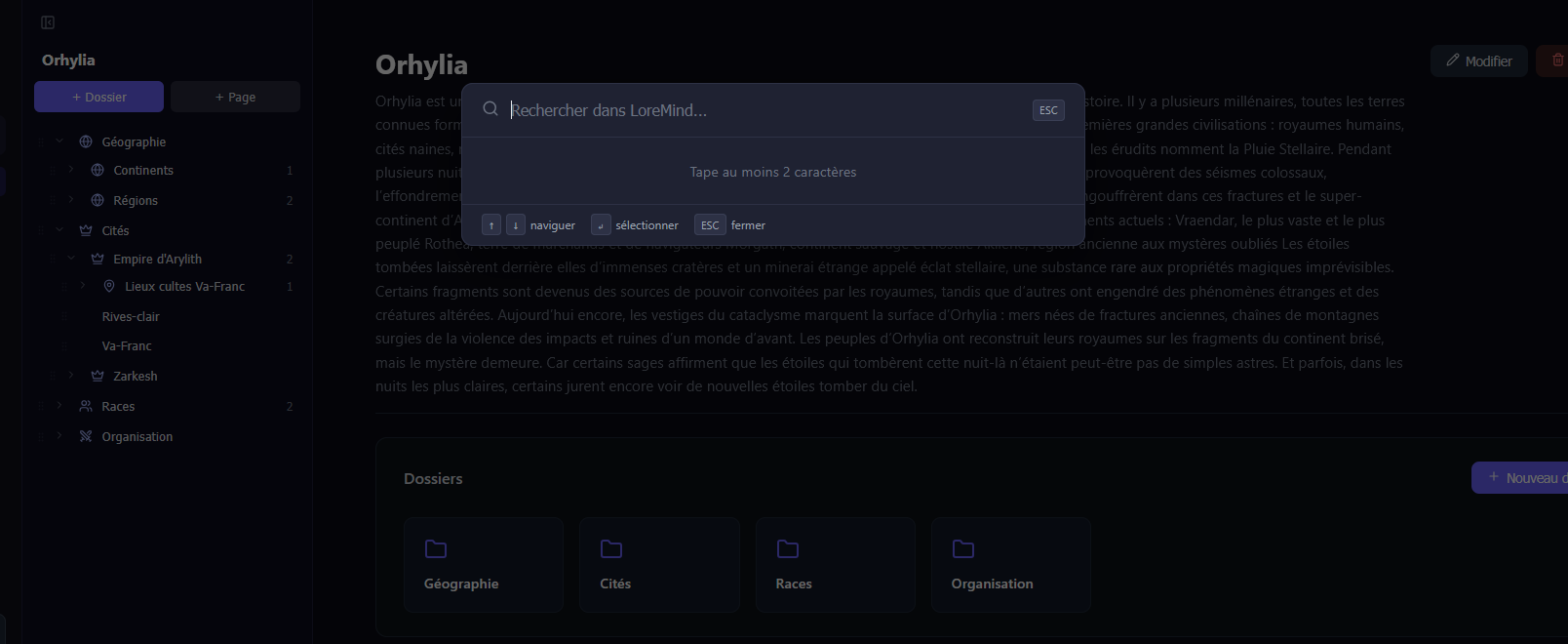
Task: Click the count 2 beside Races
Action: 290,406
